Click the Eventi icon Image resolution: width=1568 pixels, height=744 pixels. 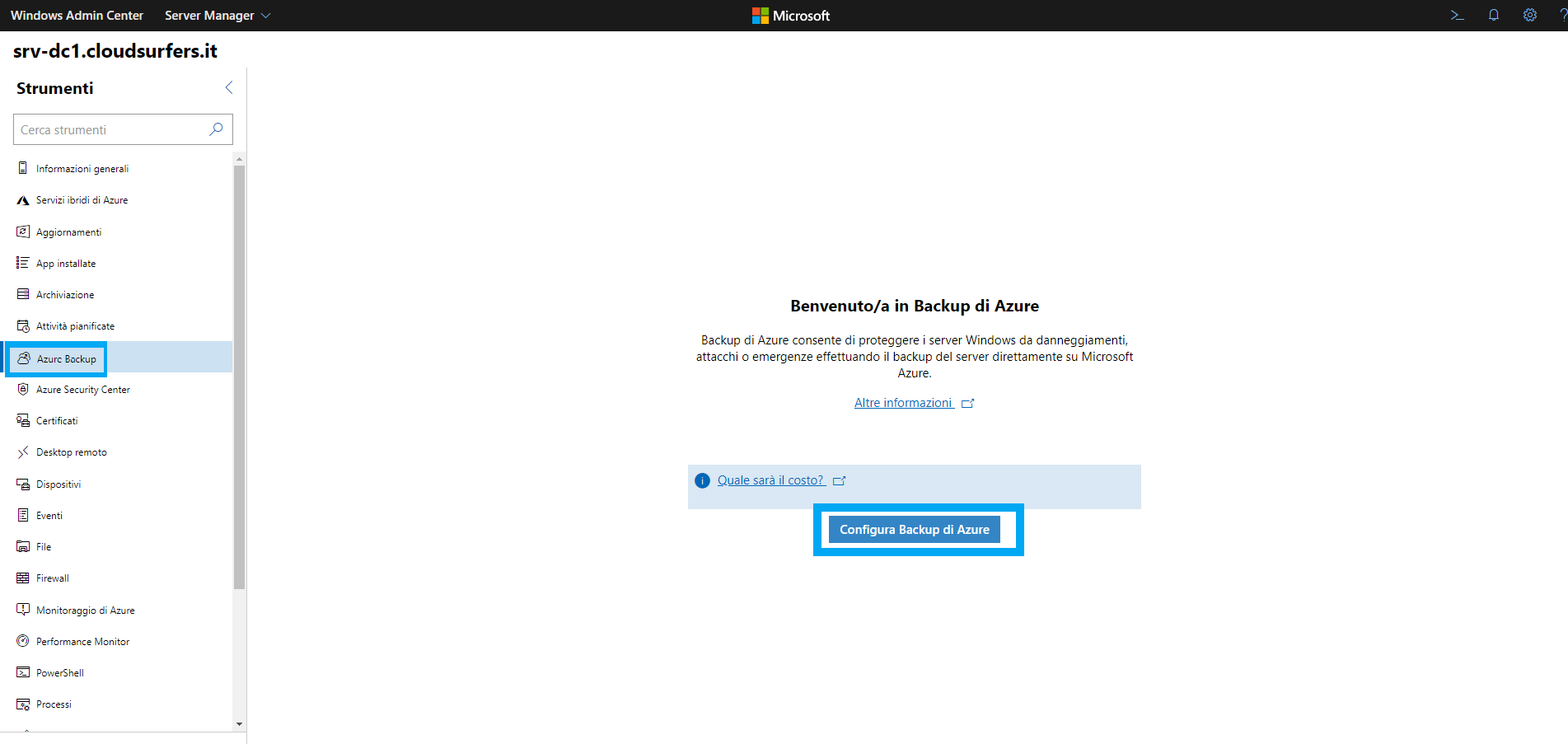[x=23, y=515]
